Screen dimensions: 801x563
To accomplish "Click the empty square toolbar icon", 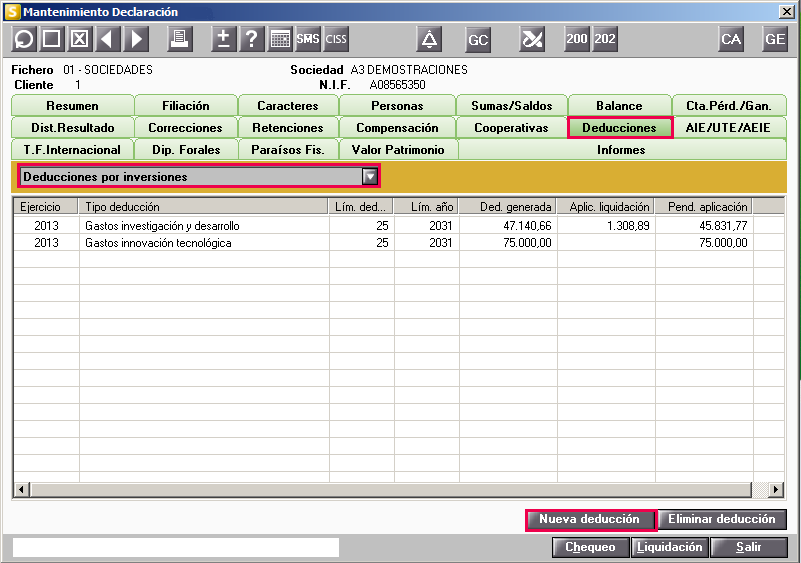I will tap(52, 39).
